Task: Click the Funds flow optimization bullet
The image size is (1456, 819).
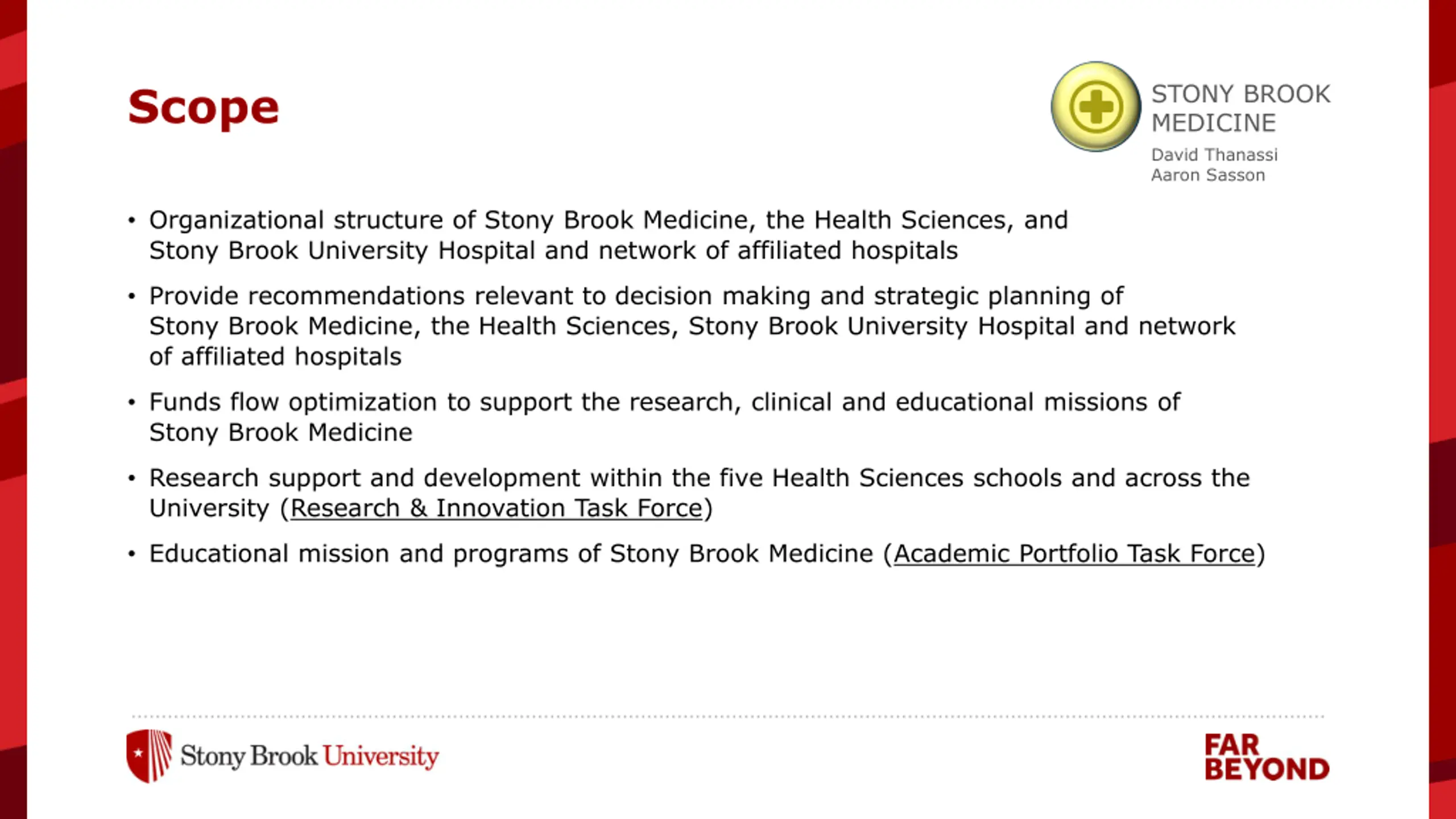Action: coord(664,417)
